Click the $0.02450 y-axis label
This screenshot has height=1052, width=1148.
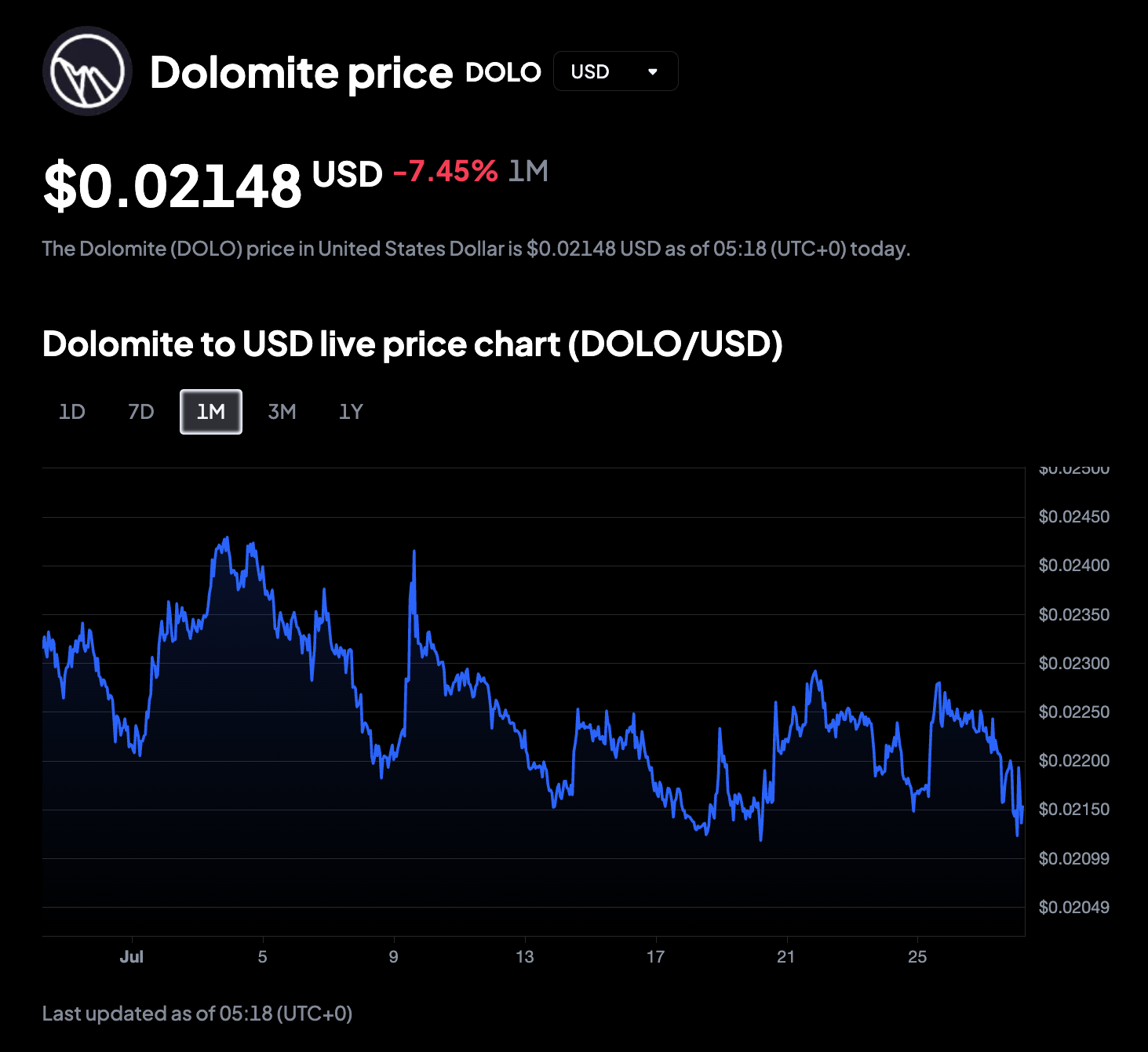1073,517
